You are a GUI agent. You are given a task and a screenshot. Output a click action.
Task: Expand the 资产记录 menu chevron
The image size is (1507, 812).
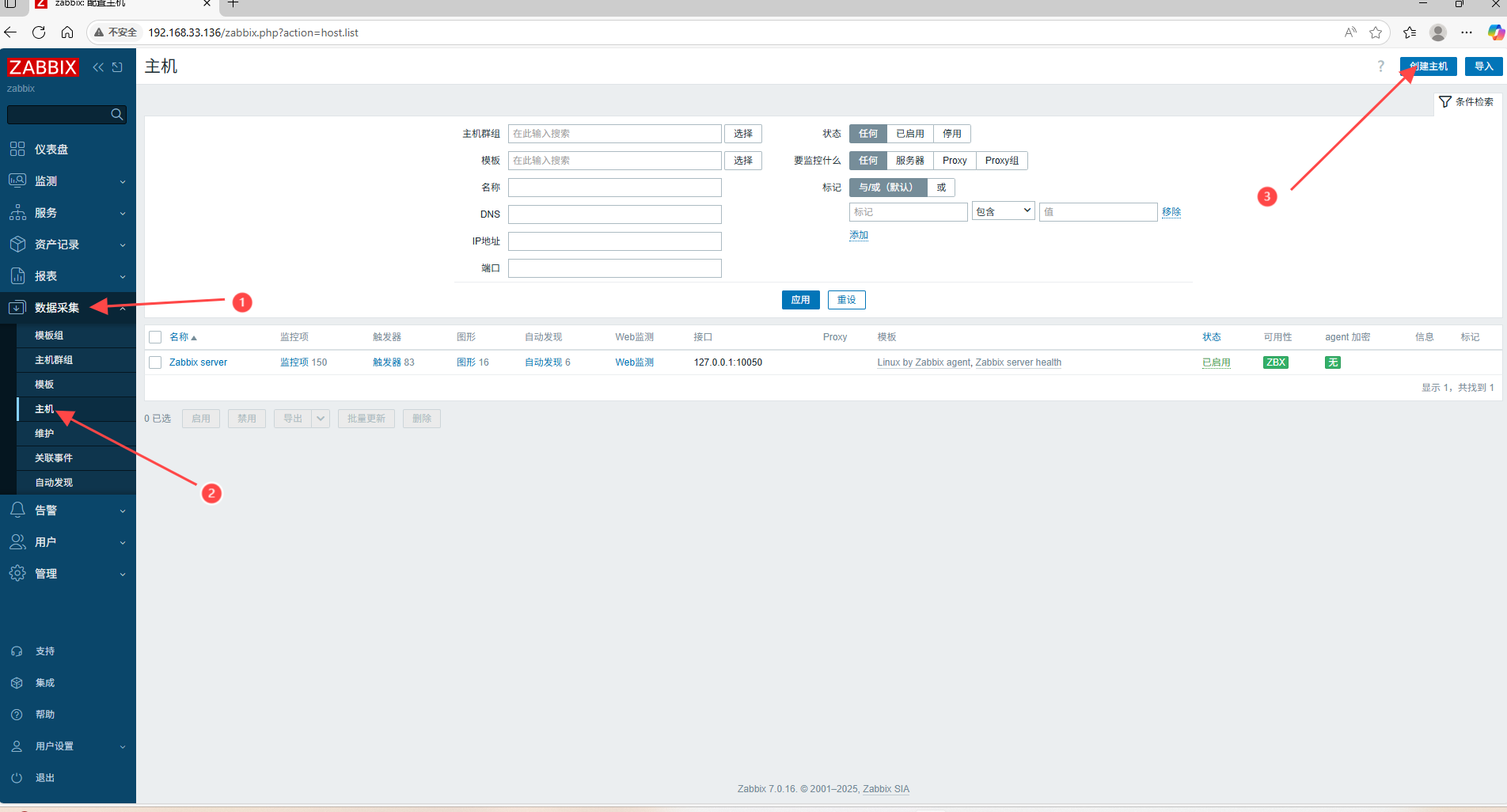[123, 245]
